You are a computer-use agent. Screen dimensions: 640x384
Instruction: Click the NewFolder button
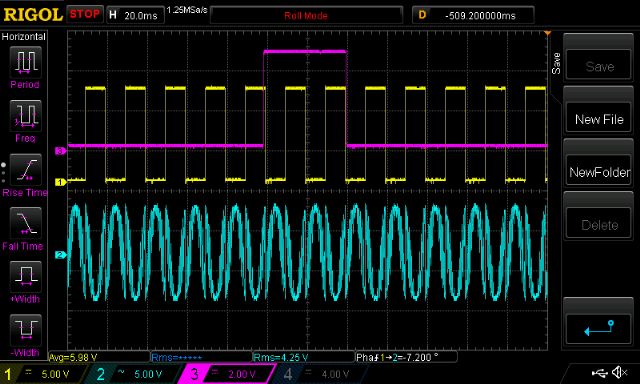(599, 172)
